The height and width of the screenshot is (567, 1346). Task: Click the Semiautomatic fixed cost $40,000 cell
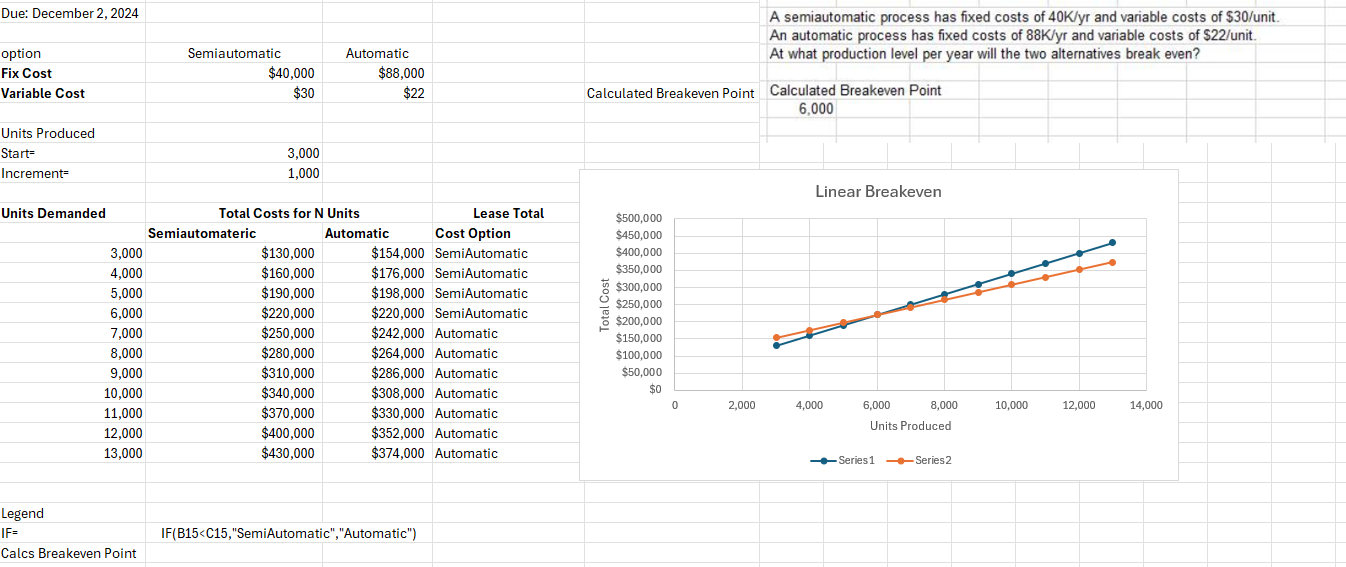coord(291,73)
